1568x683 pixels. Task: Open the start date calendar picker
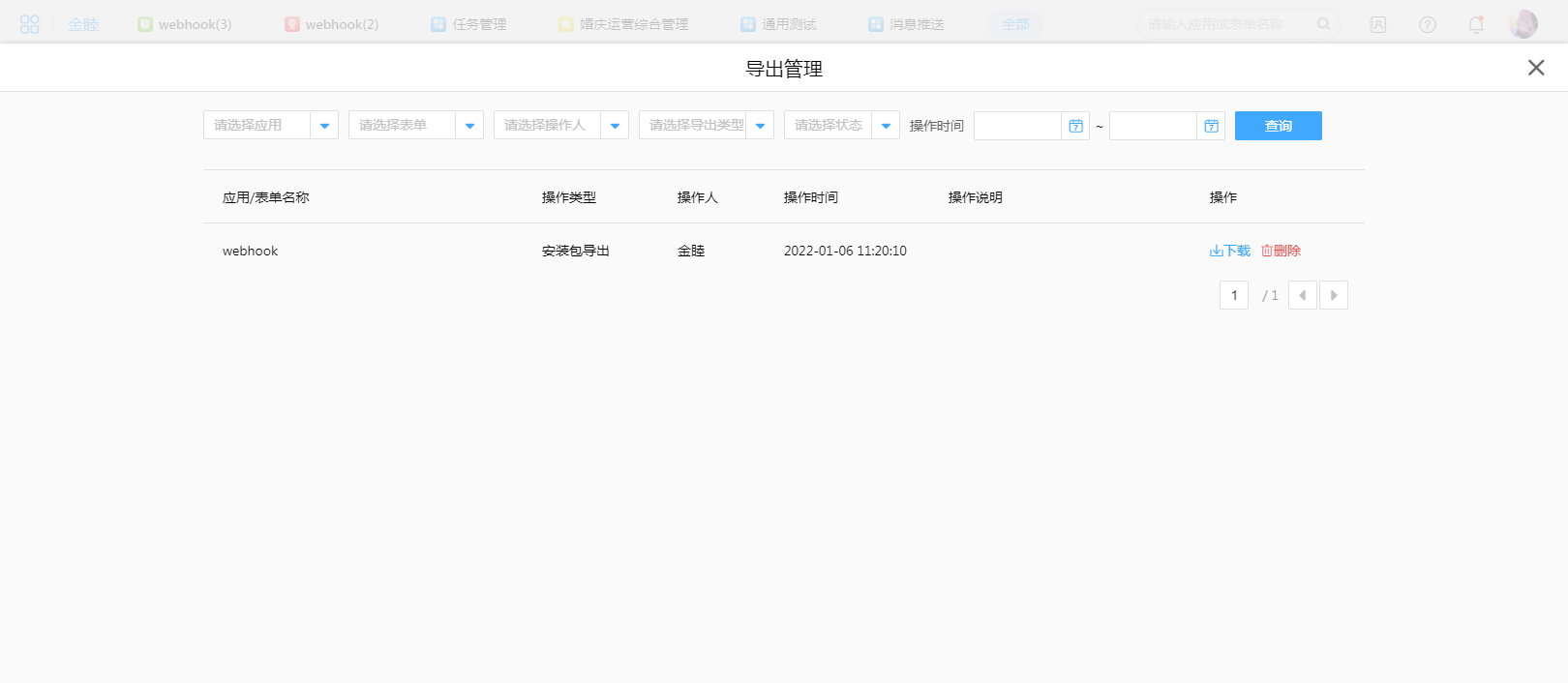tap(1075, 126)
